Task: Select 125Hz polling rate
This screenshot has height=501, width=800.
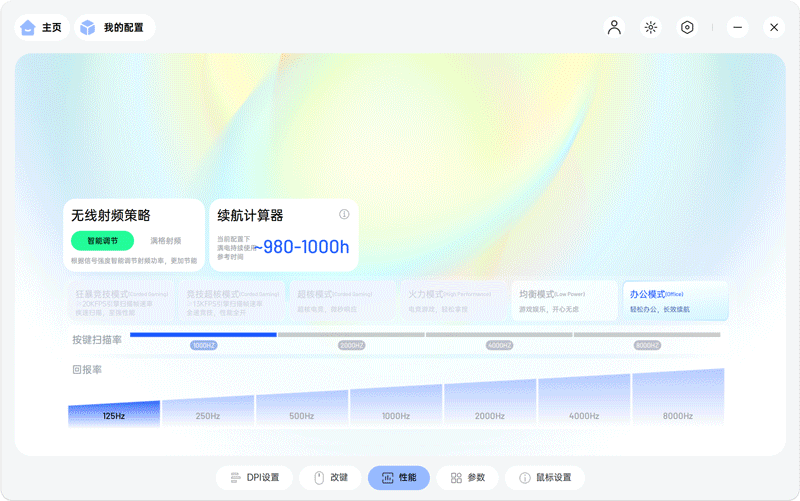Action: coord(114,414)
